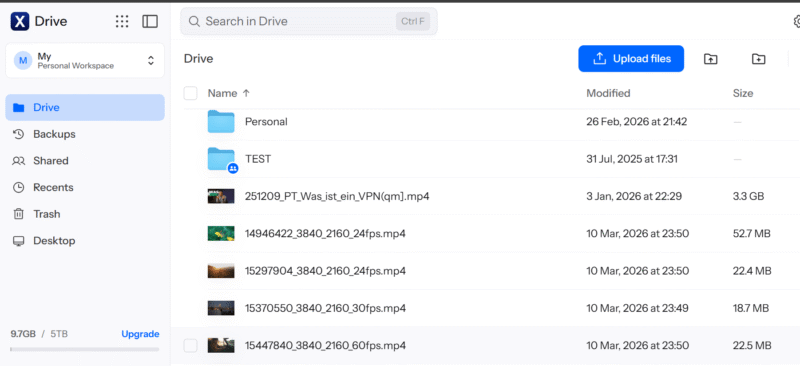
Task: Focus the Search in Drive field
Action: pyautogui.click(x=309, y=21)
